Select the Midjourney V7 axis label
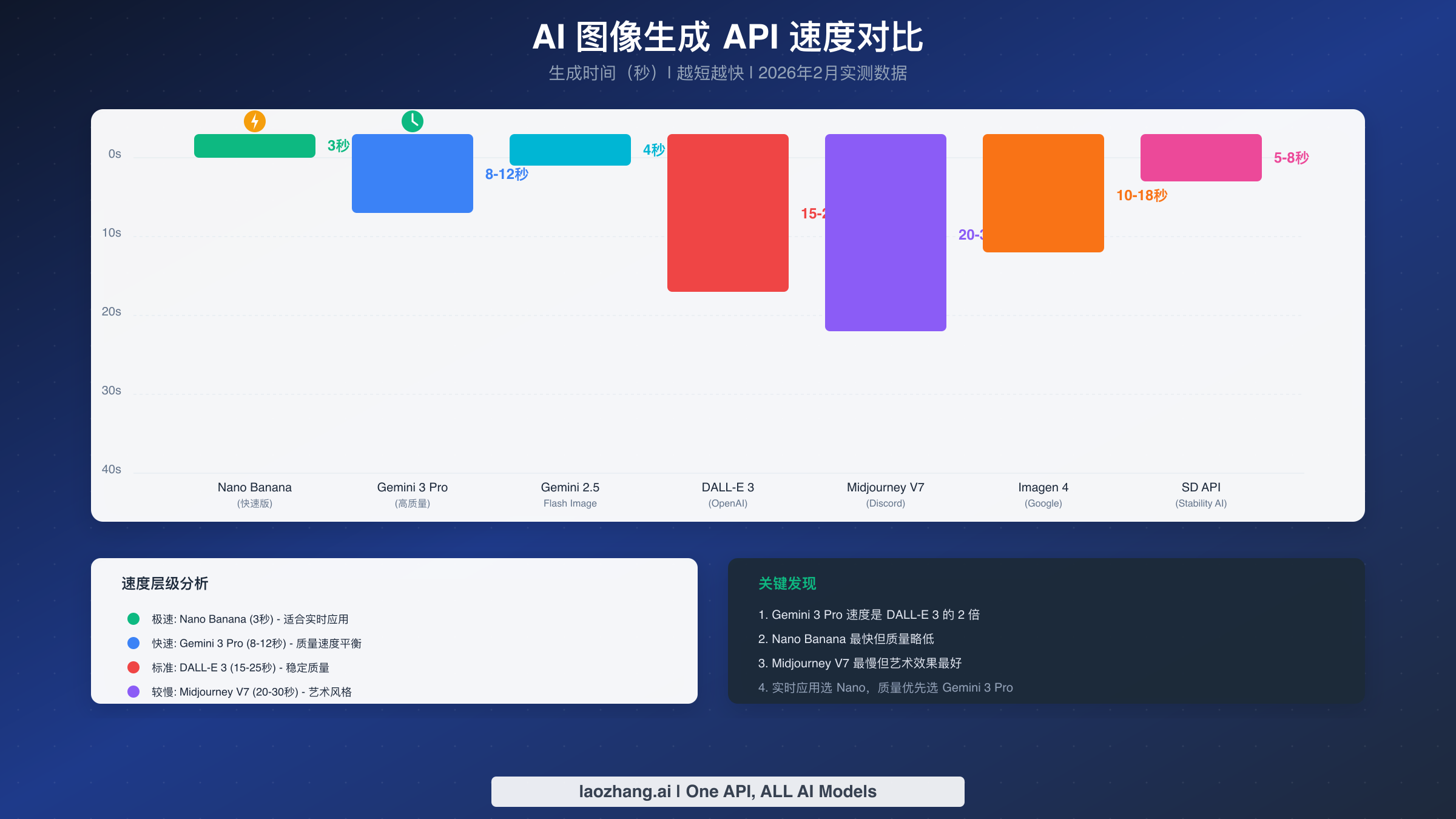The width and height of the screenshot is (1456, 819). point(885,487)
